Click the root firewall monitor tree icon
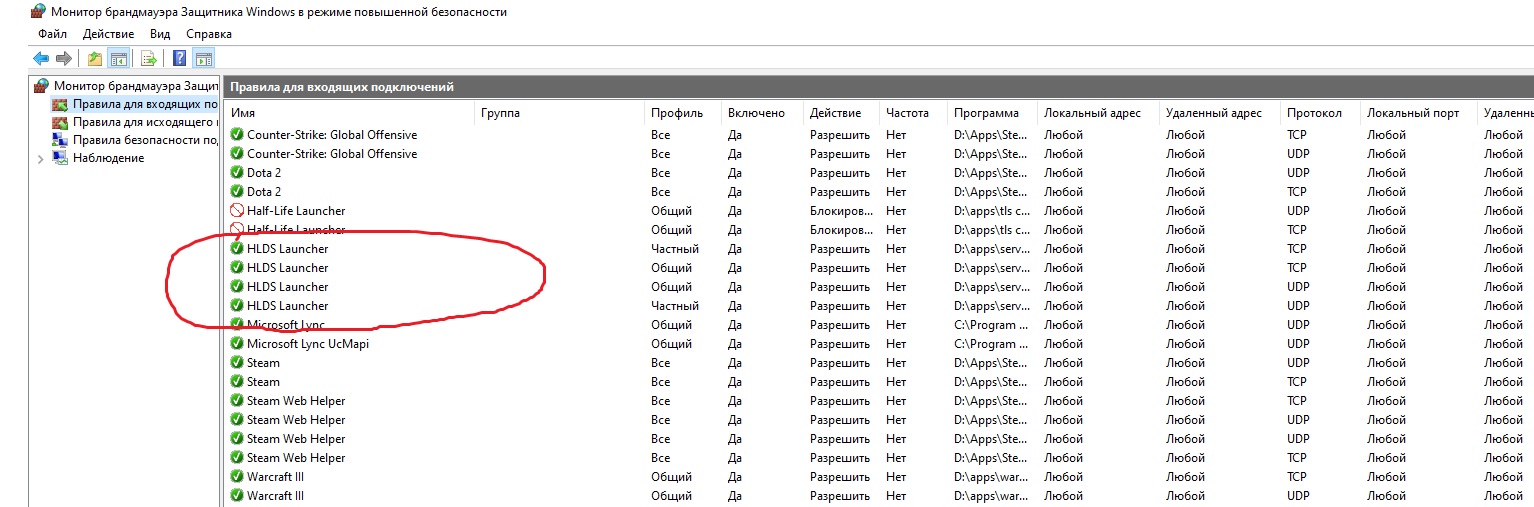1534x507 pixels. click(x=41, y=85)
